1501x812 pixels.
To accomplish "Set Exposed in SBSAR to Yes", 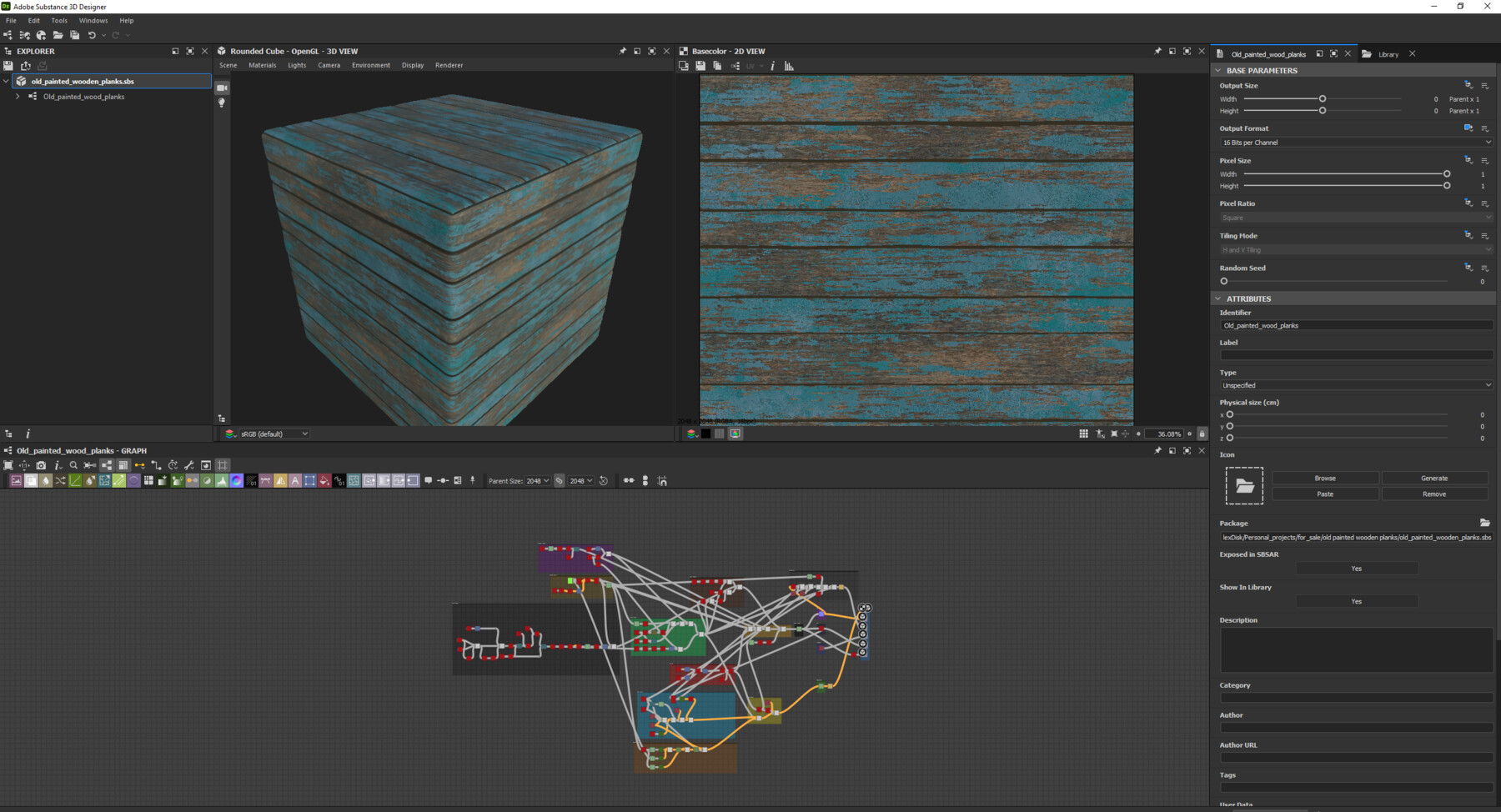I will (x=1356, y=568).
